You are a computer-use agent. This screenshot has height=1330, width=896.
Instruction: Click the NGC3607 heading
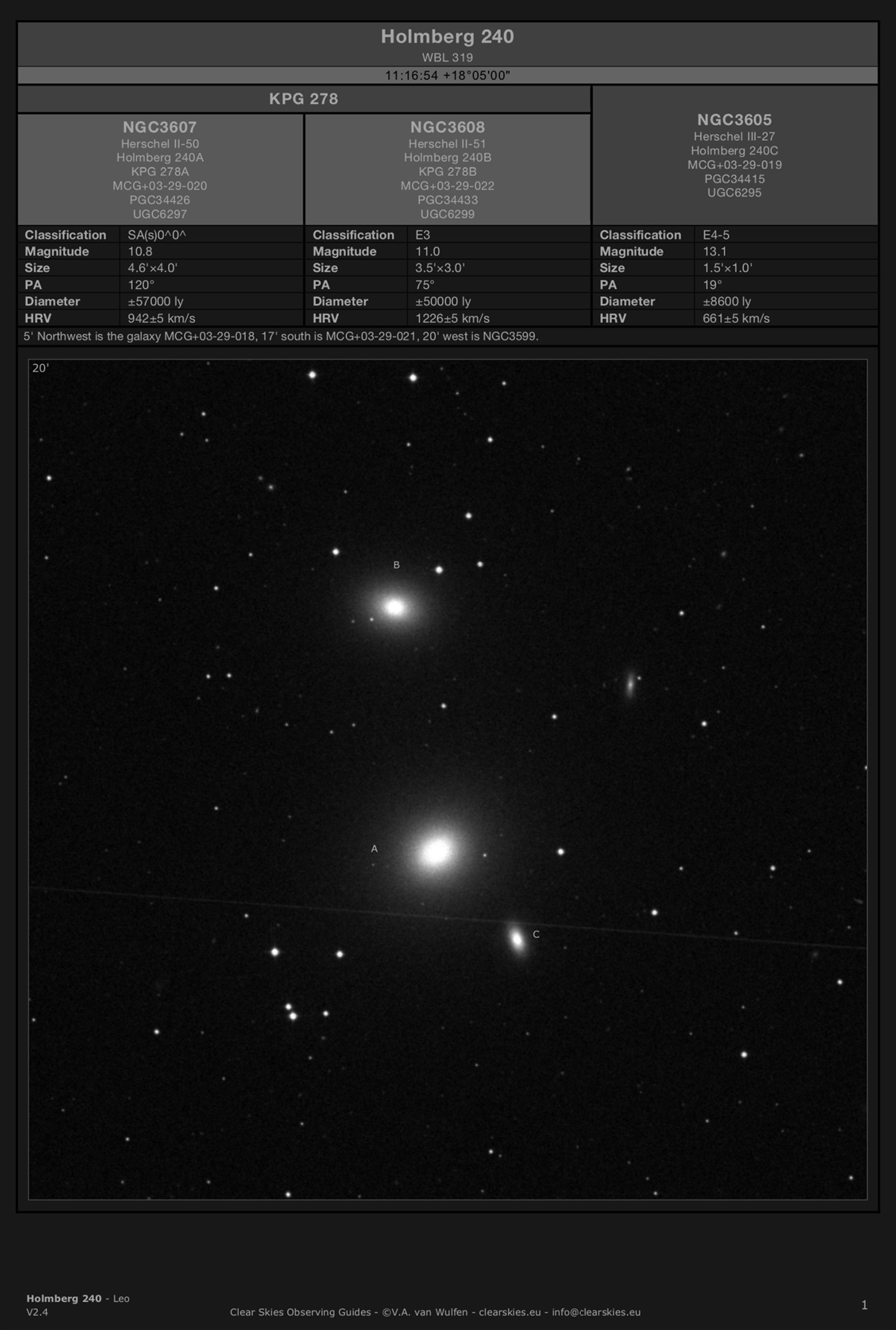(x=160, y=127)
